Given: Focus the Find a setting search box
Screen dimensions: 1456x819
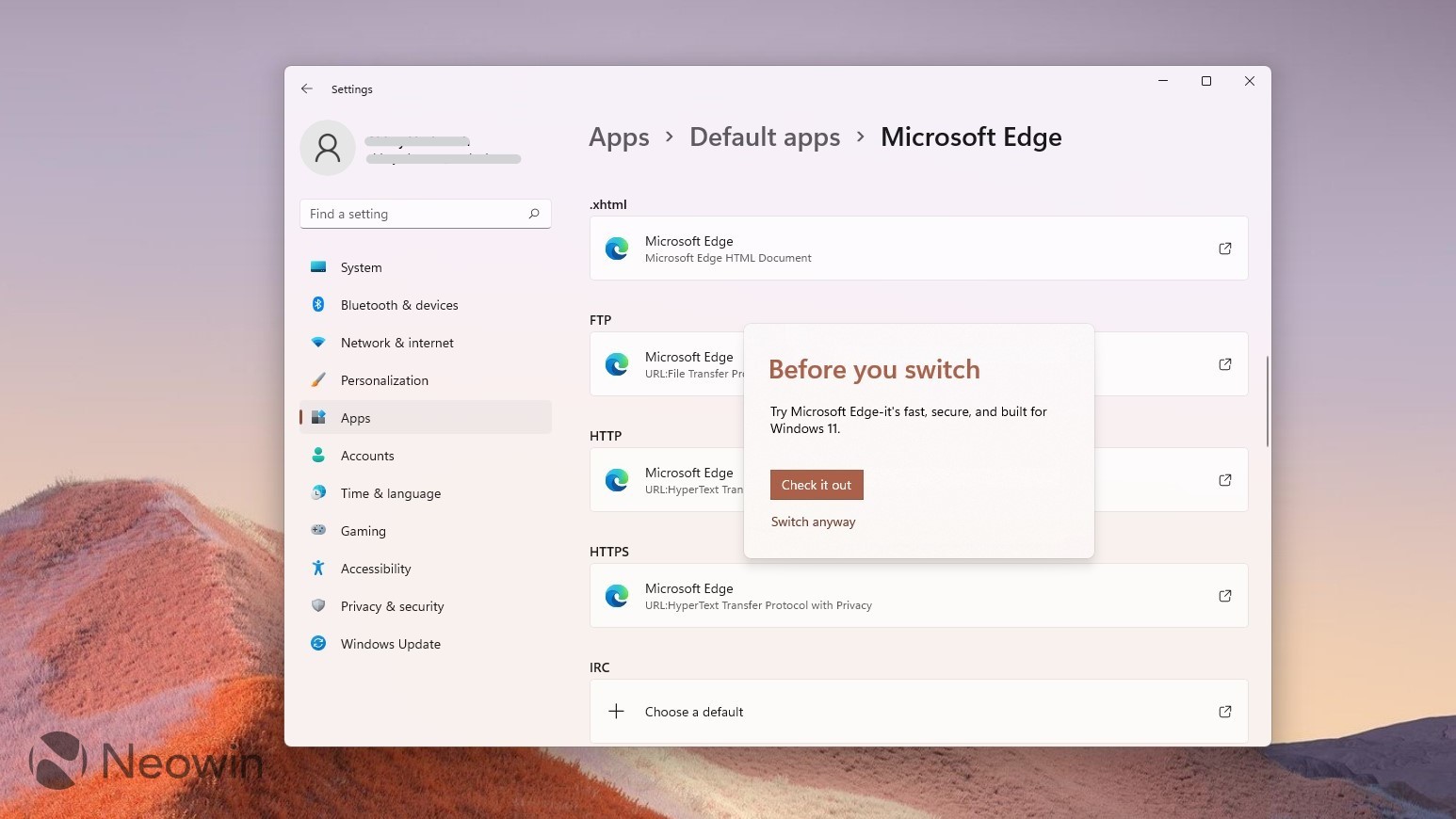Looking at the screenshot, I should tap(426, 214).
